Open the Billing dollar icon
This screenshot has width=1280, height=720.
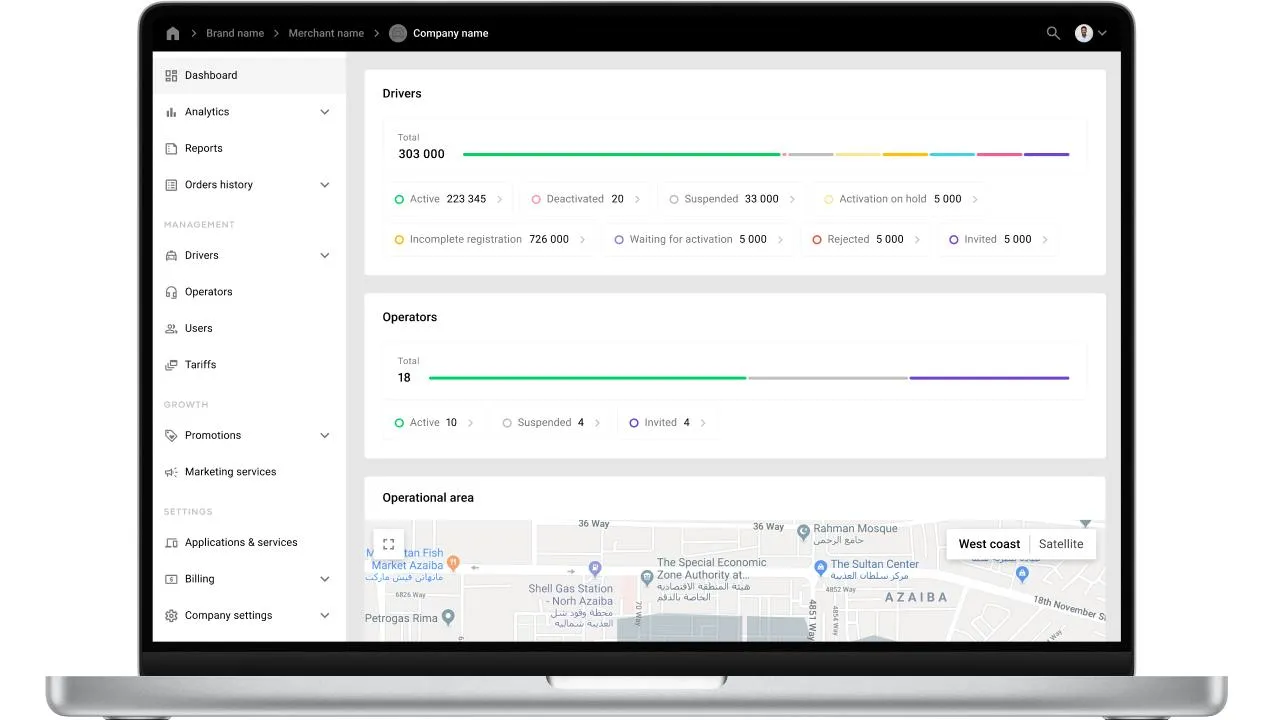coord(171,579)
